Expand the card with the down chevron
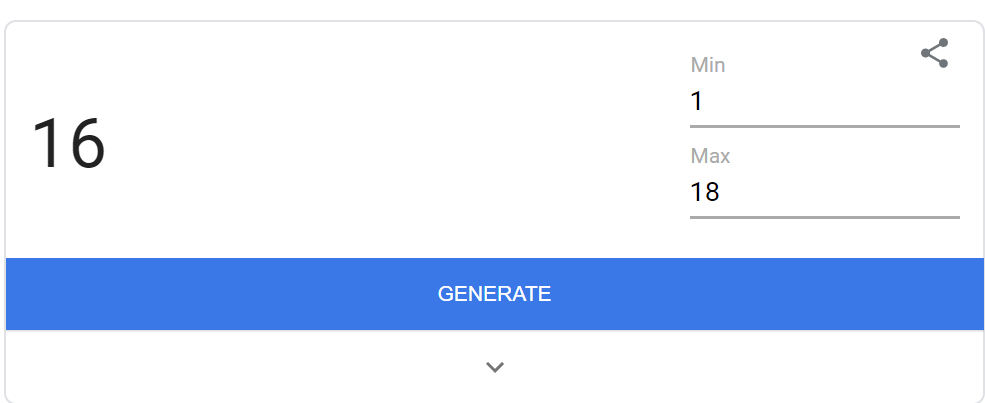The height and width of the screenshot is (403, 985). [x=495, y=367]
